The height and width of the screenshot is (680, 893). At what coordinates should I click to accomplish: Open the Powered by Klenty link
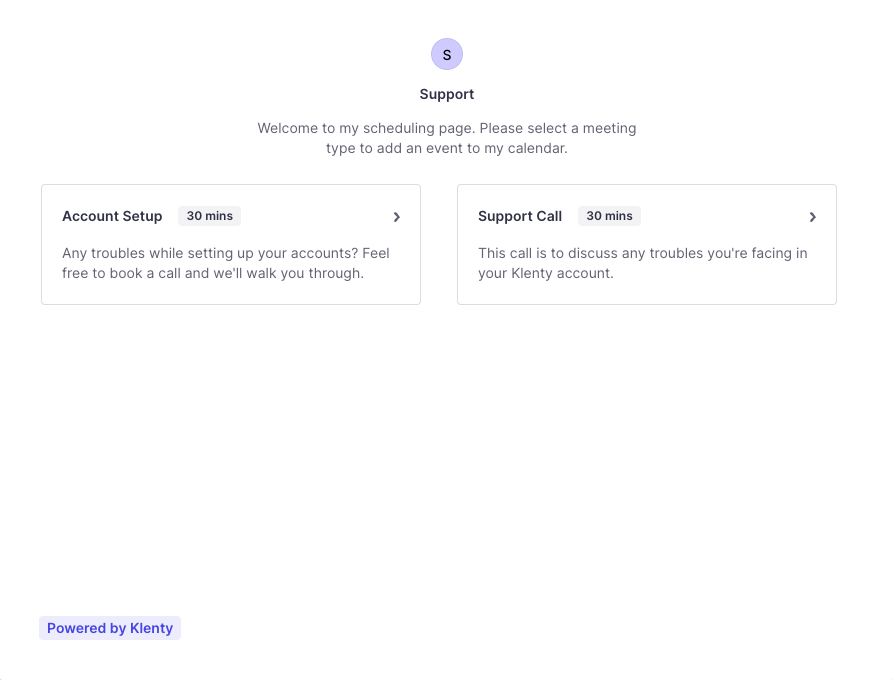(110, 628)
